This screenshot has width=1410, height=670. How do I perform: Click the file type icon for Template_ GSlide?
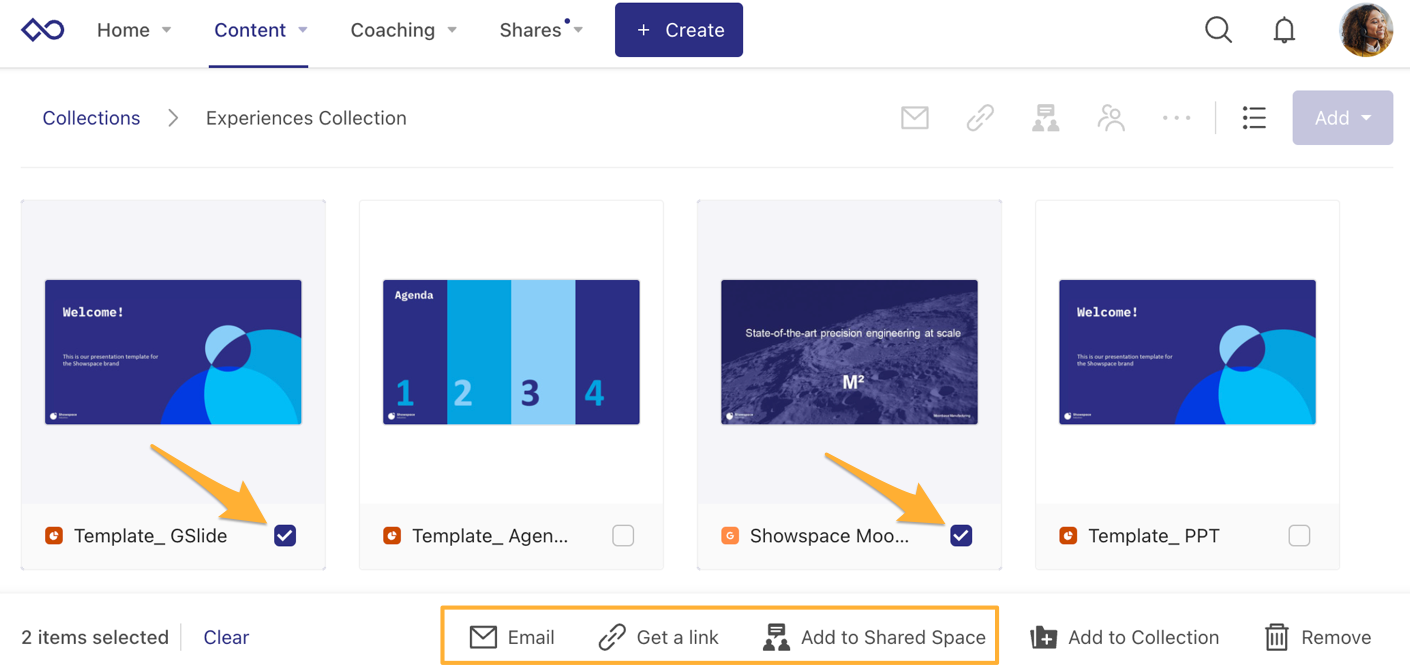54,536
